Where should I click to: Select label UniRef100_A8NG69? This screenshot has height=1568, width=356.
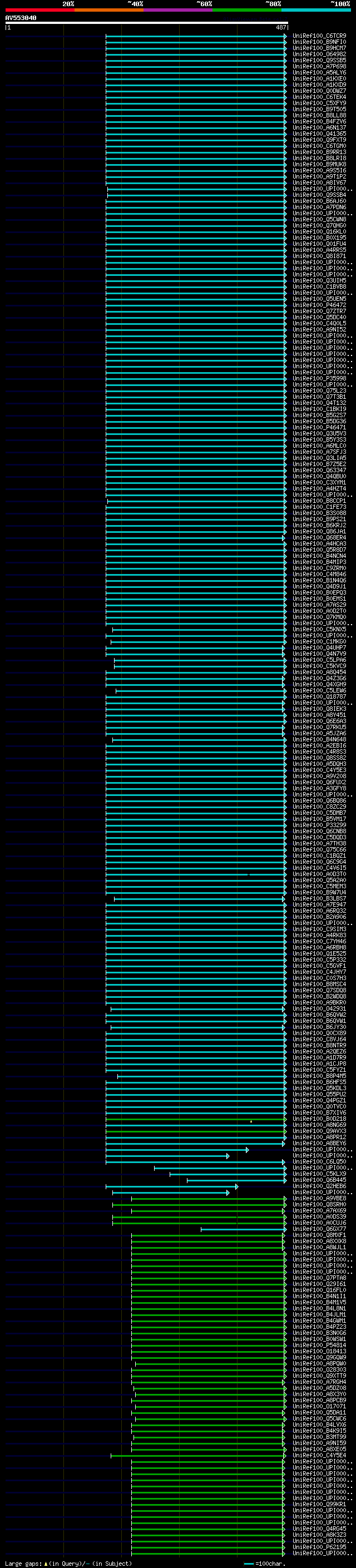tap(319, 1125)
